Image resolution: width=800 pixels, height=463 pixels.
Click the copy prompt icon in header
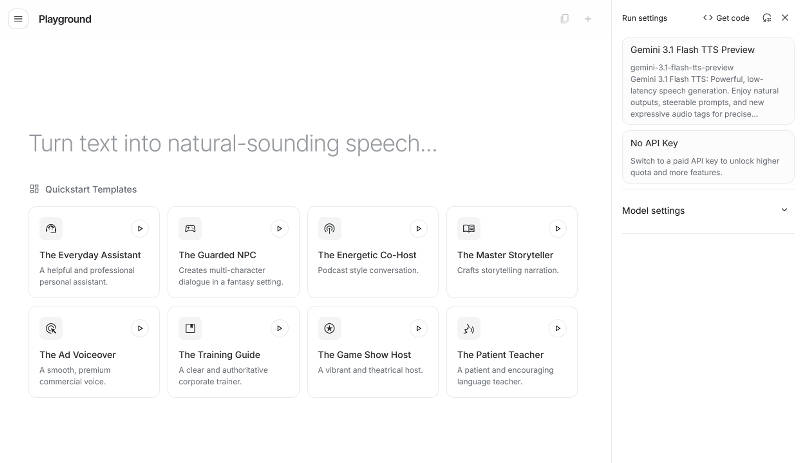(565, 19)
